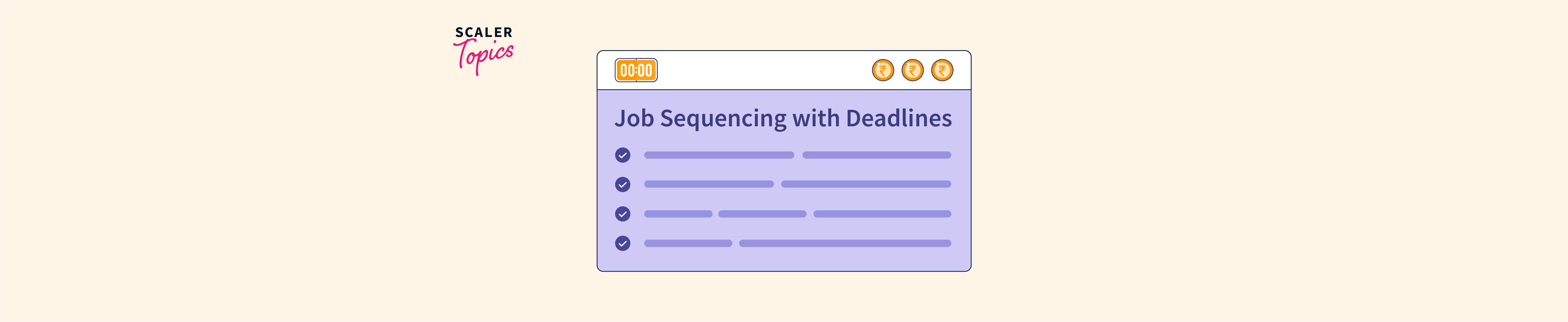Uncheck the third checkmark in the list
1568x322 pixels.
point(623,214)
